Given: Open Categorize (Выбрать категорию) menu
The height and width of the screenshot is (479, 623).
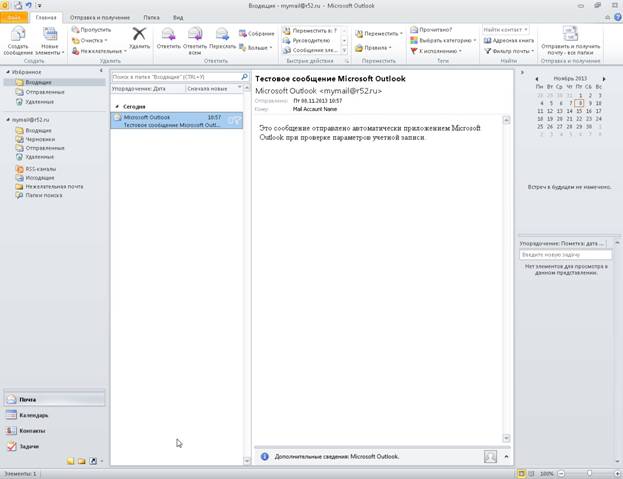Looking at the screenshot, I should click(443, 41).
